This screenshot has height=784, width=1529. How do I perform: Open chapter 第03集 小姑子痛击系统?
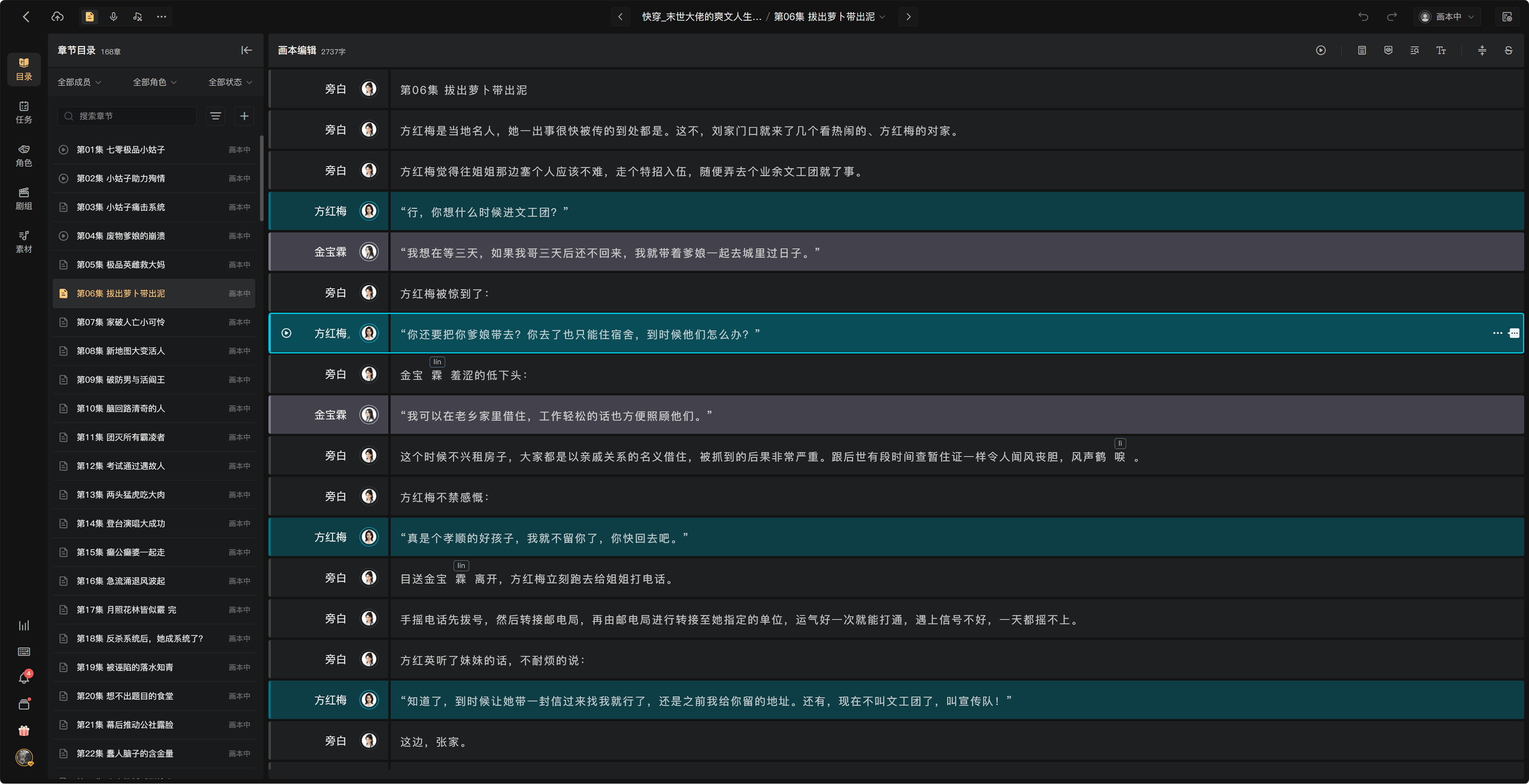click(154, 207)
